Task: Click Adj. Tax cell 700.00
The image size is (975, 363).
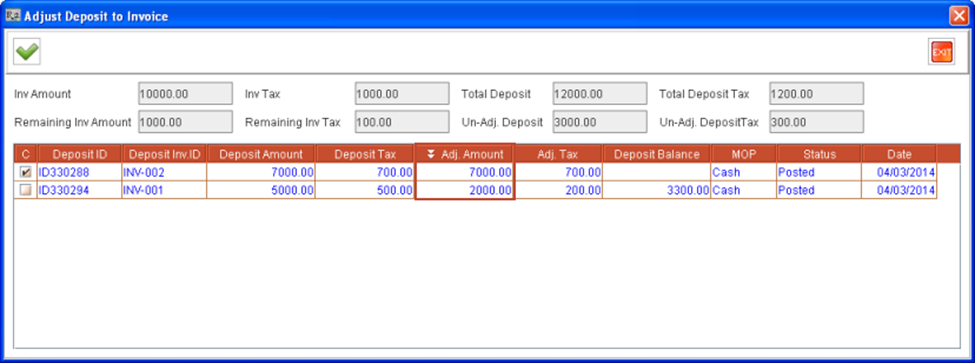Action: pos(558,172)
